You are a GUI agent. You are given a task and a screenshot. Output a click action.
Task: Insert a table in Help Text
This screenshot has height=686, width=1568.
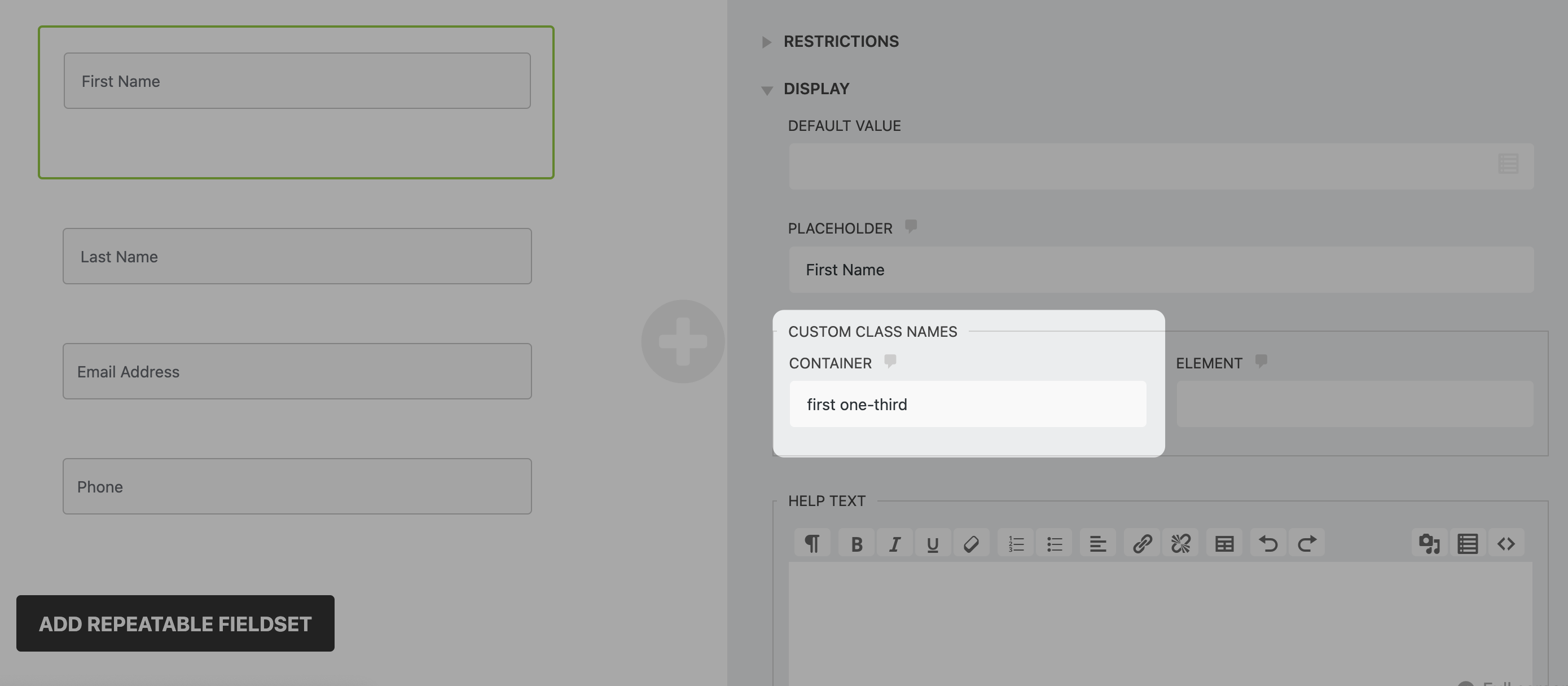pos(1224,543)
